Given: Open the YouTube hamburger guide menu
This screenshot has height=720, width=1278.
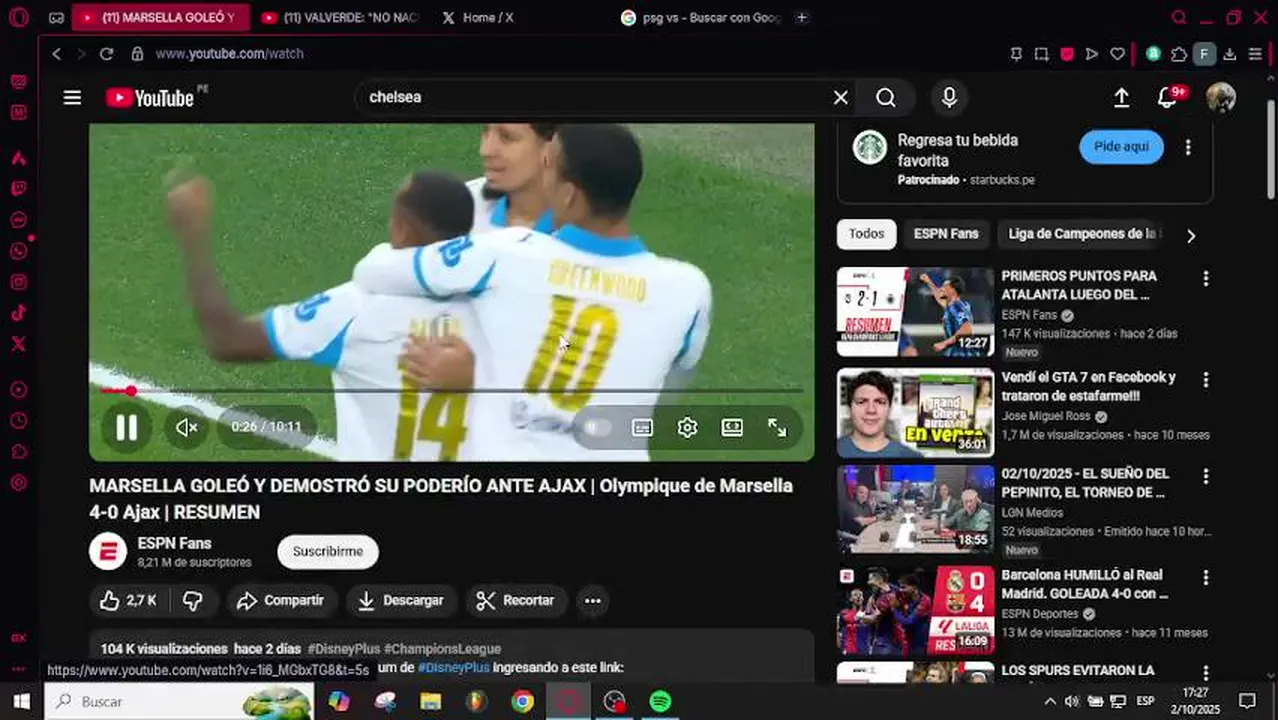Looking at the screenshot, I should click(x=72, y=97).
